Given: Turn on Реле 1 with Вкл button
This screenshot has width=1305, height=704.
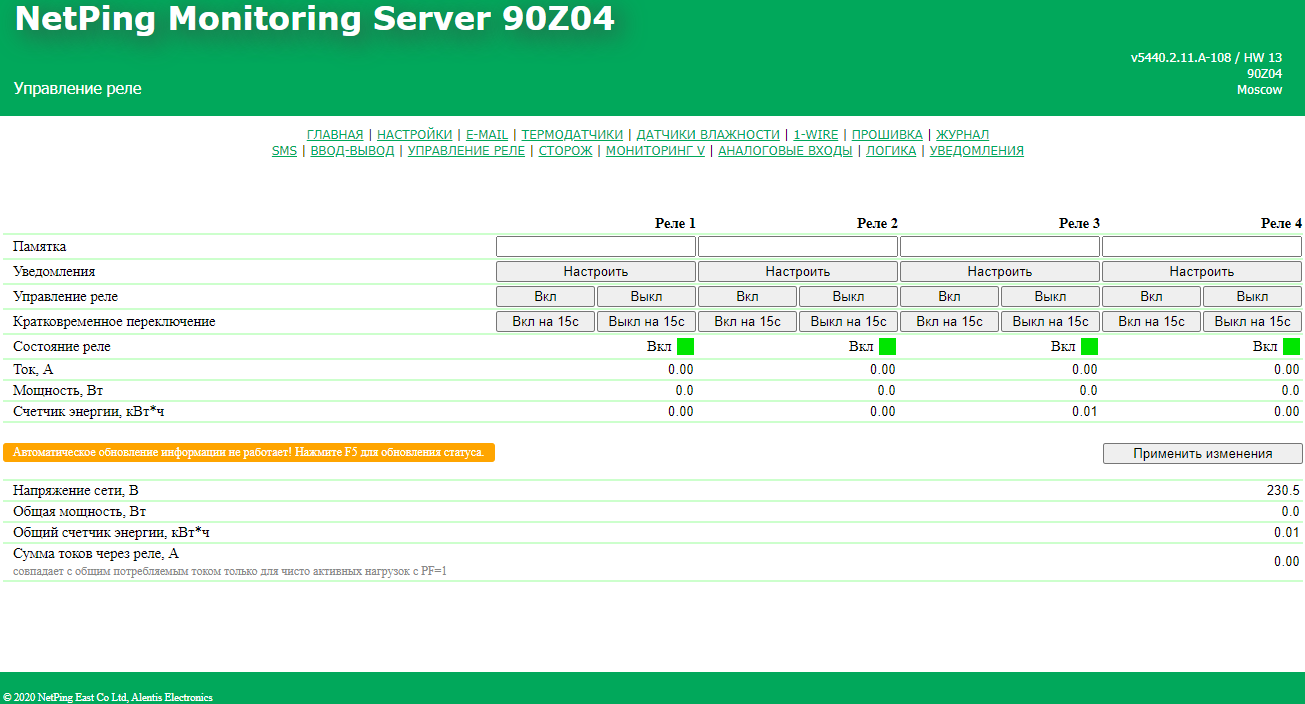Looking at the screenshot, I should tap(546, 297).
